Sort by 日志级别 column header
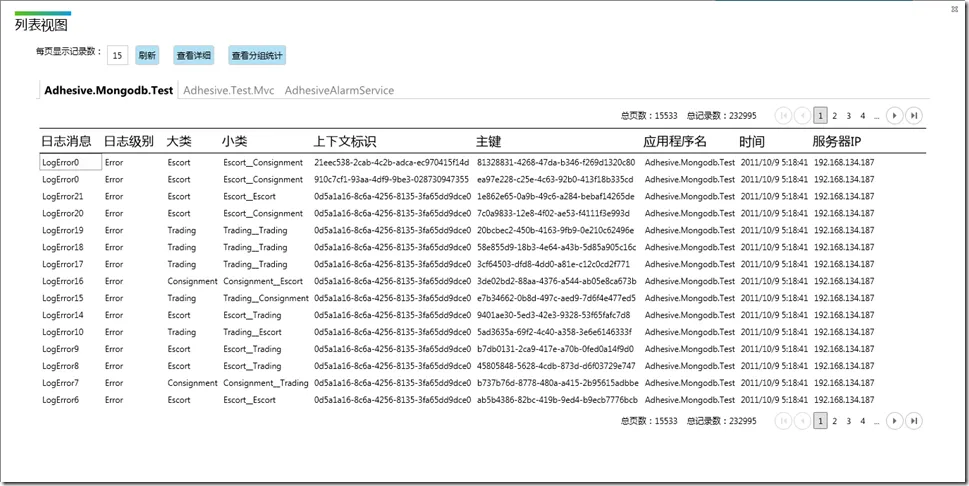This screenshot has width=969, height=486. pos(129,142)
